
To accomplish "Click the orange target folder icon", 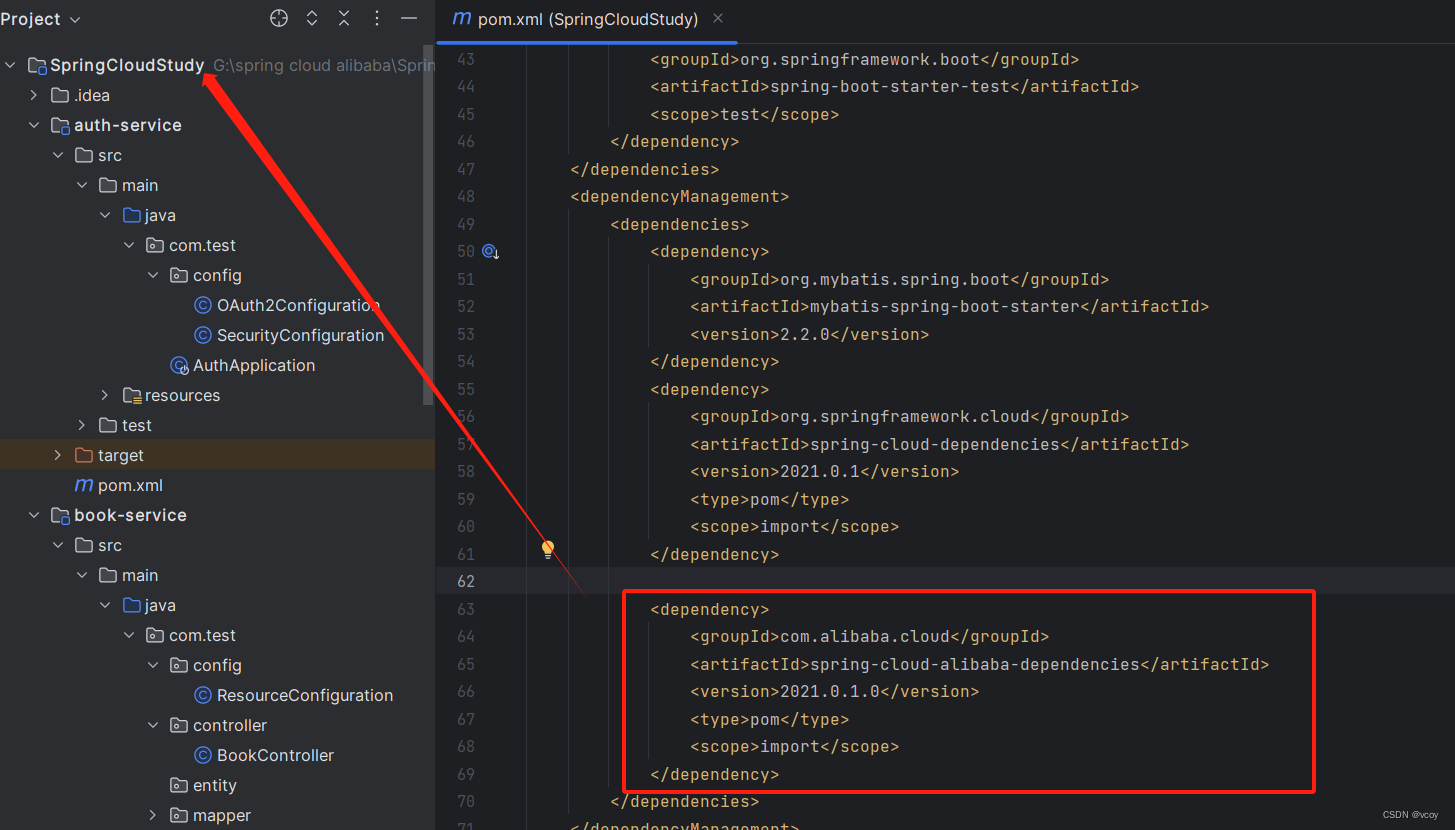I will tap(84, 455).
